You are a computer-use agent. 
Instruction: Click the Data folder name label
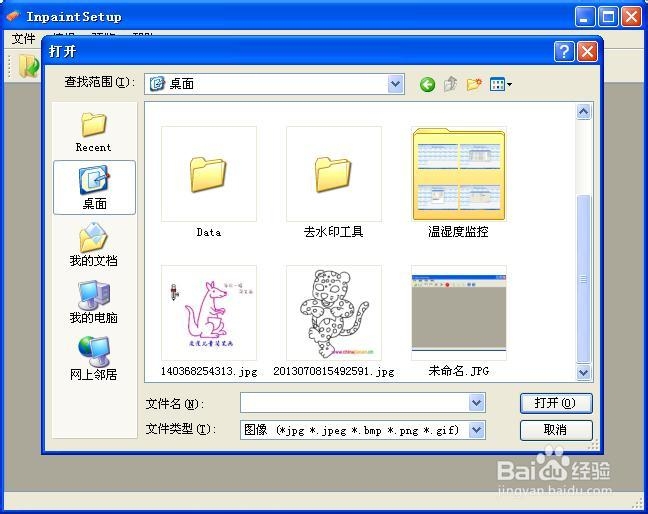point(209,233)
